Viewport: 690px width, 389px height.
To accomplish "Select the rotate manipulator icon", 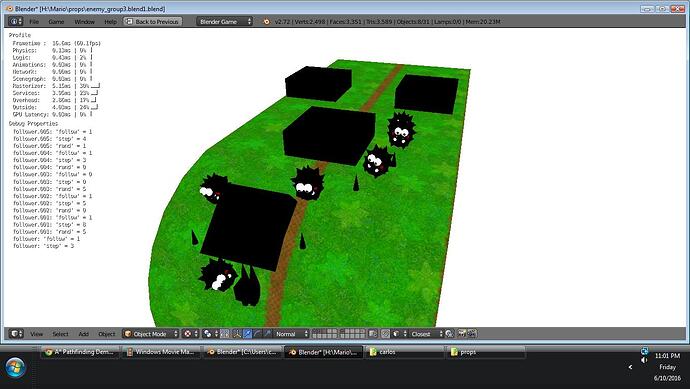I will click(257, 334).
